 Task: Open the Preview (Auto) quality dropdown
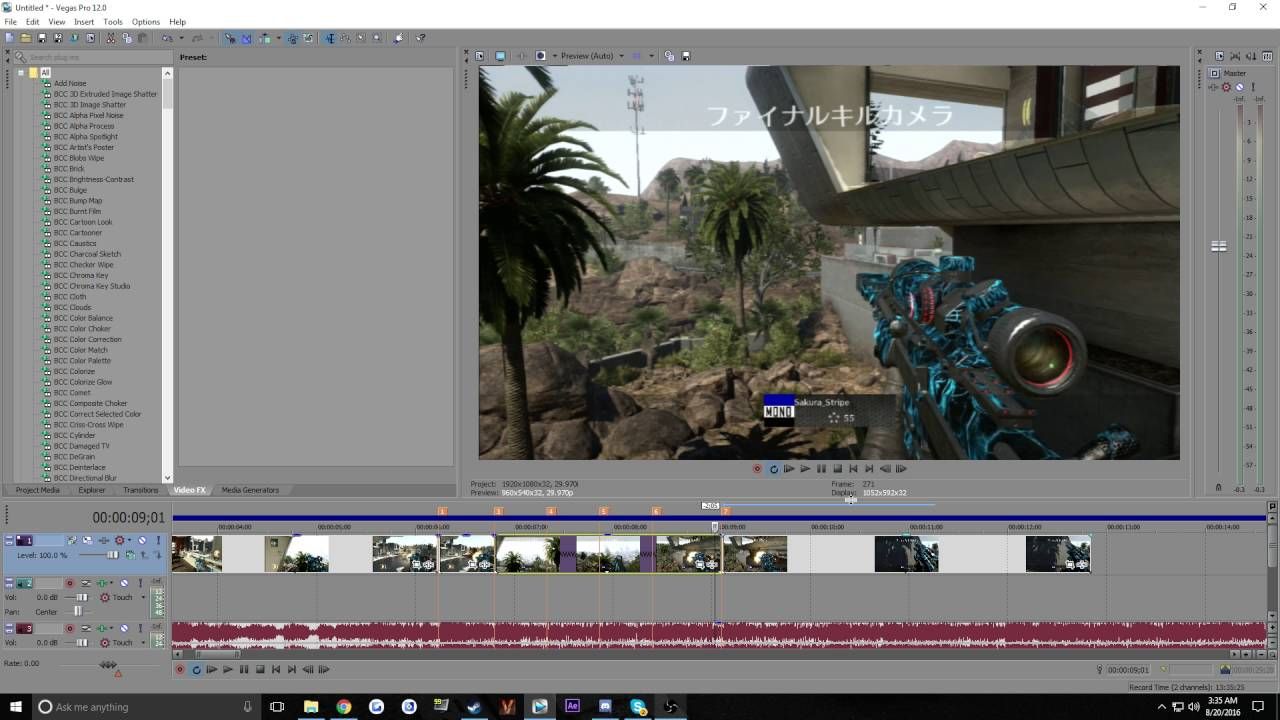(x=621, y=56)
